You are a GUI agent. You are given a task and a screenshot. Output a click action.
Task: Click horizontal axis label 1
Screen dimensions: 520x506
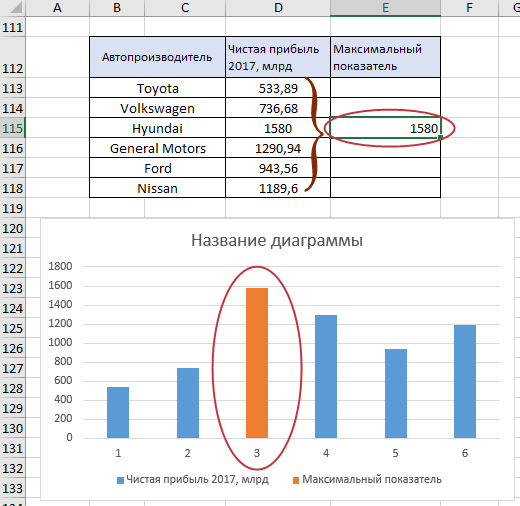pos(118,453)
